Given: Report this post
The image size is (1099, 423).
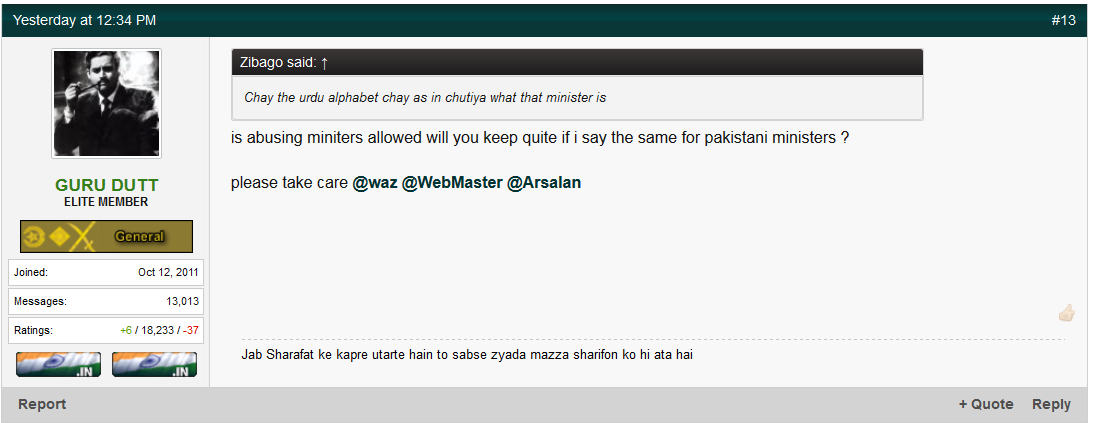Looking at the screenshot, I should point(42,404).
